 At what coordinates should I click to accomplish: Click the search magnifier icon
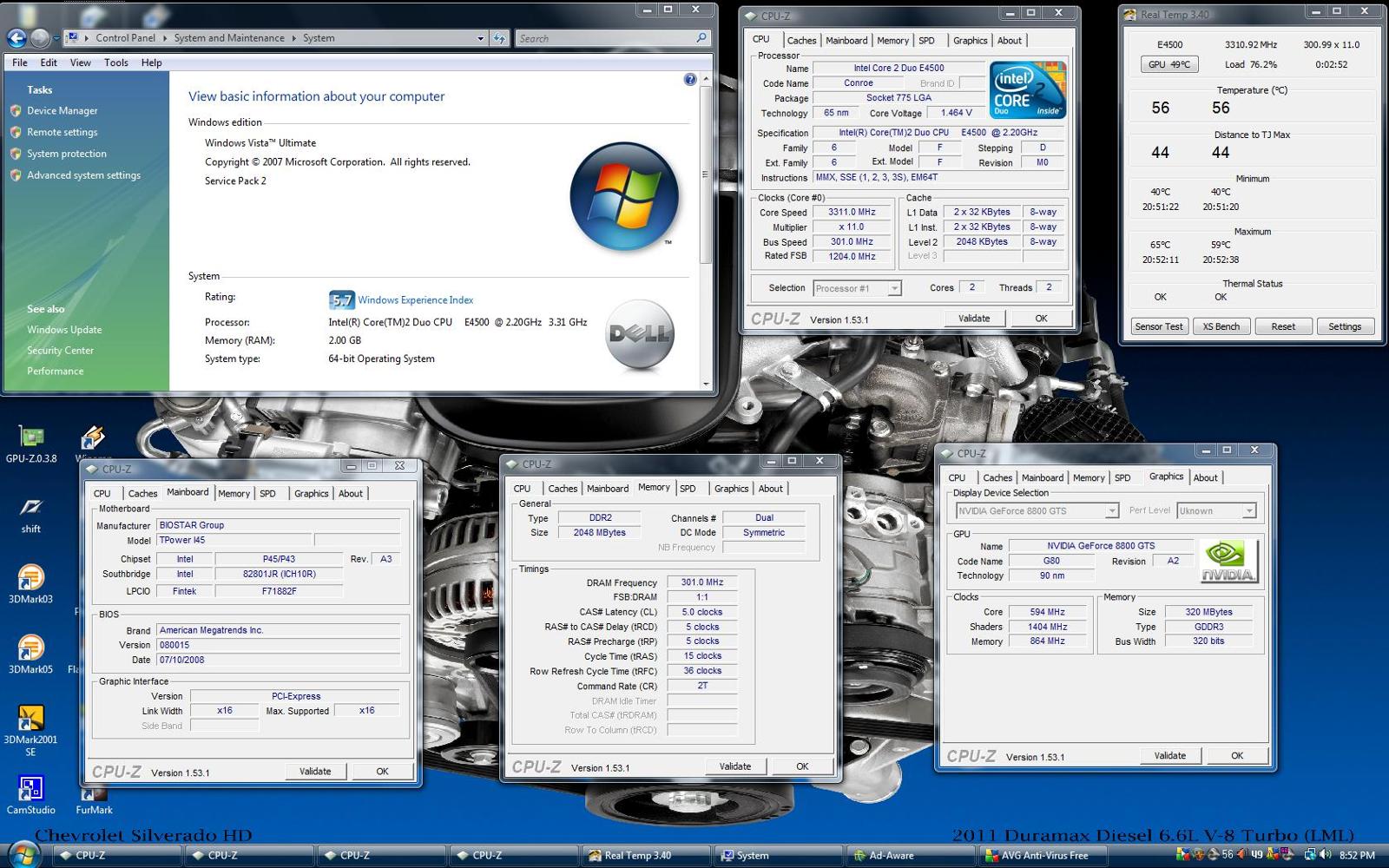(701, 38)
